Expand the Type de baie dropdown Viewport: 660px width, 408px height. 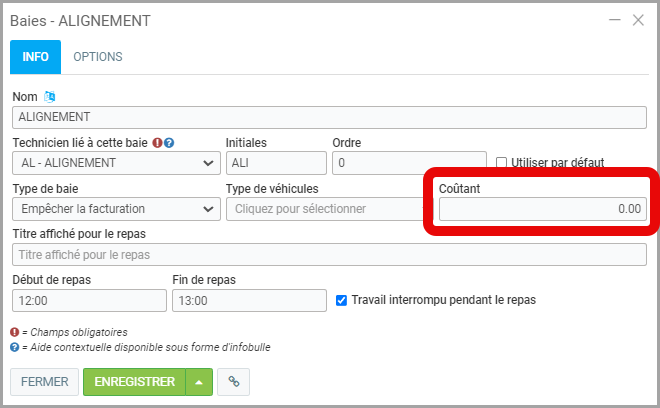pos(116,209)
